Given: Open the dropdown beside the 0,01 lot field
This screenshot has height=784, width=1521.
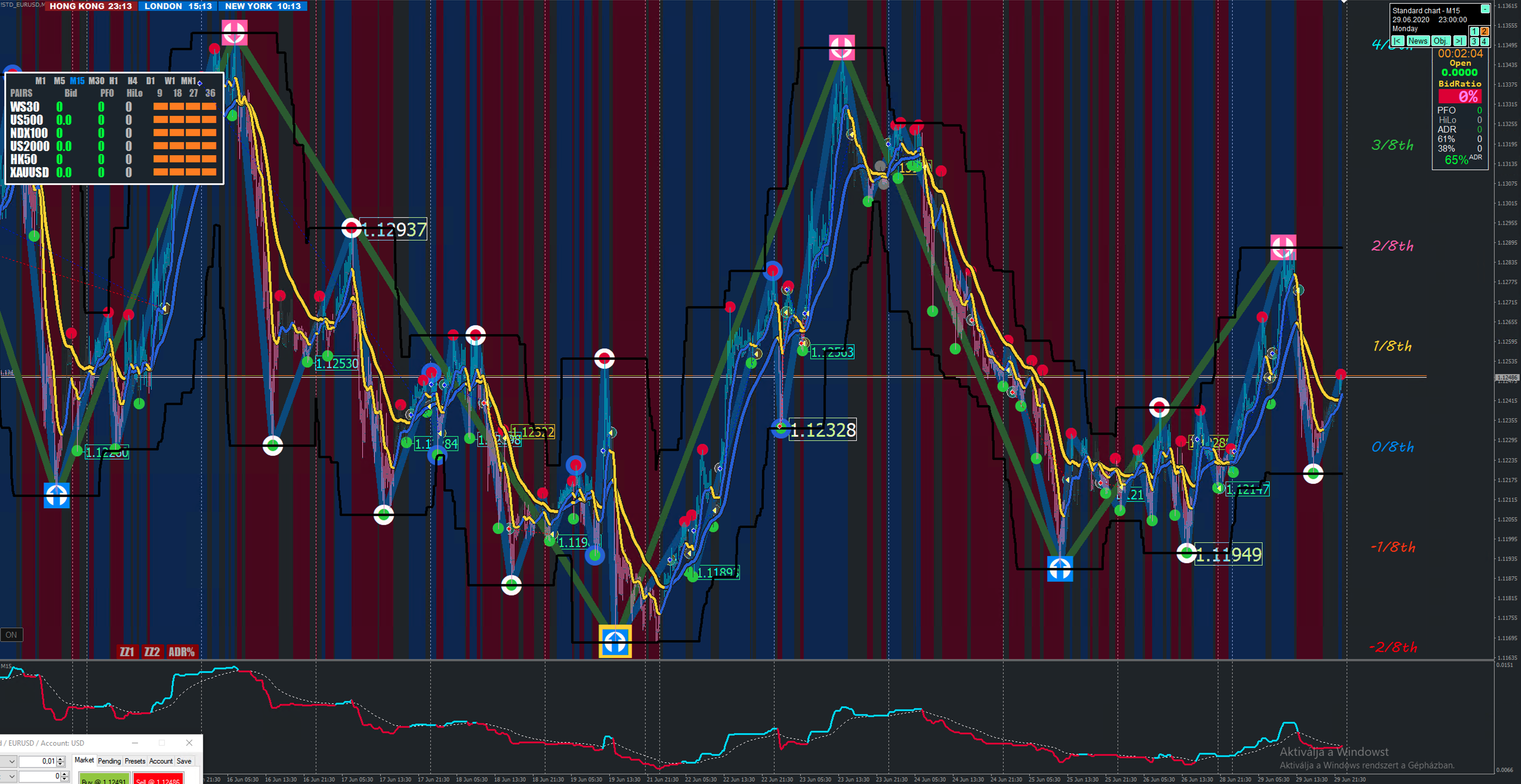Looking at the screenshot, I should tap(11, 761).
